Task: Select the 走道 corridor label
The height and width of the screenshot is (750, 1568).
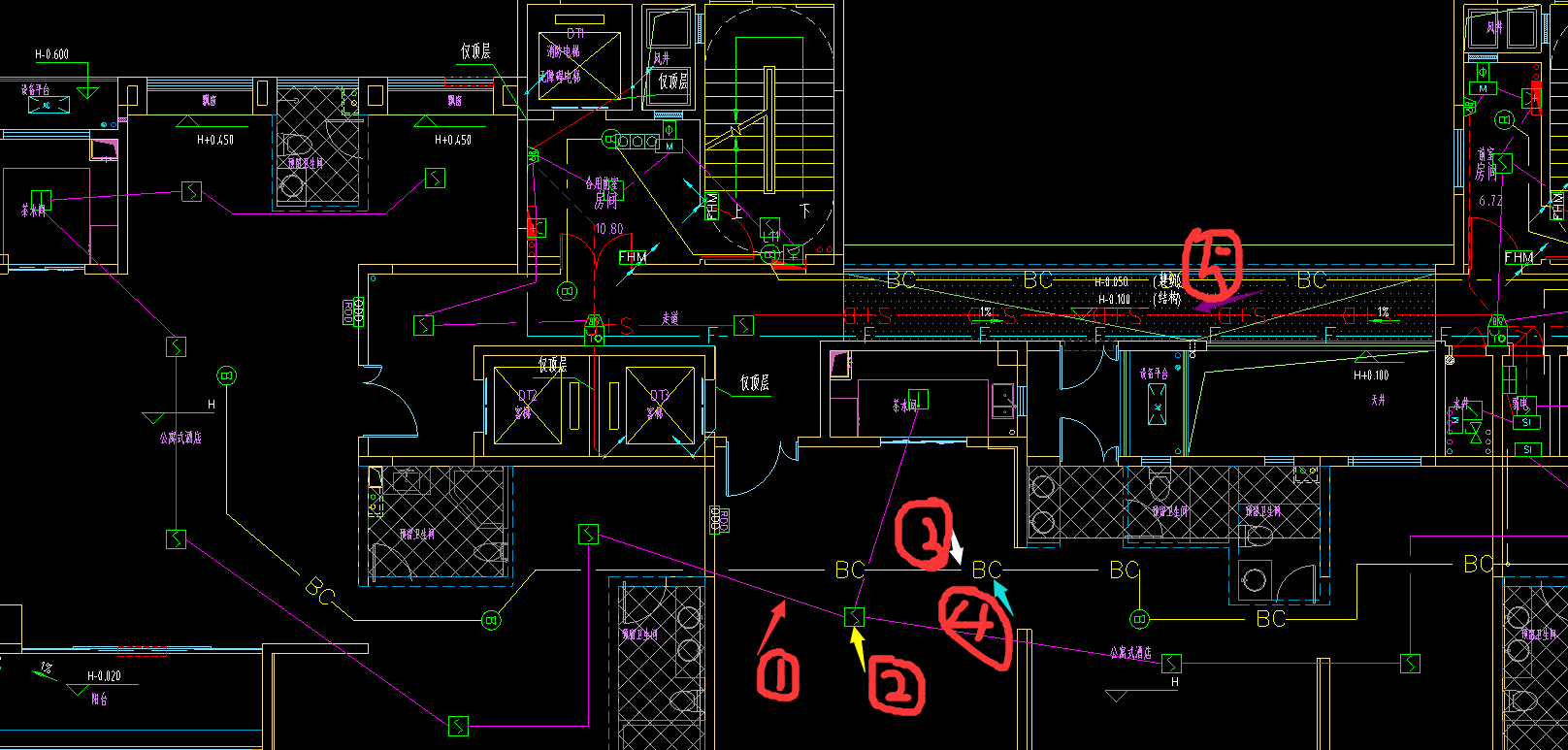Action: 670,317
